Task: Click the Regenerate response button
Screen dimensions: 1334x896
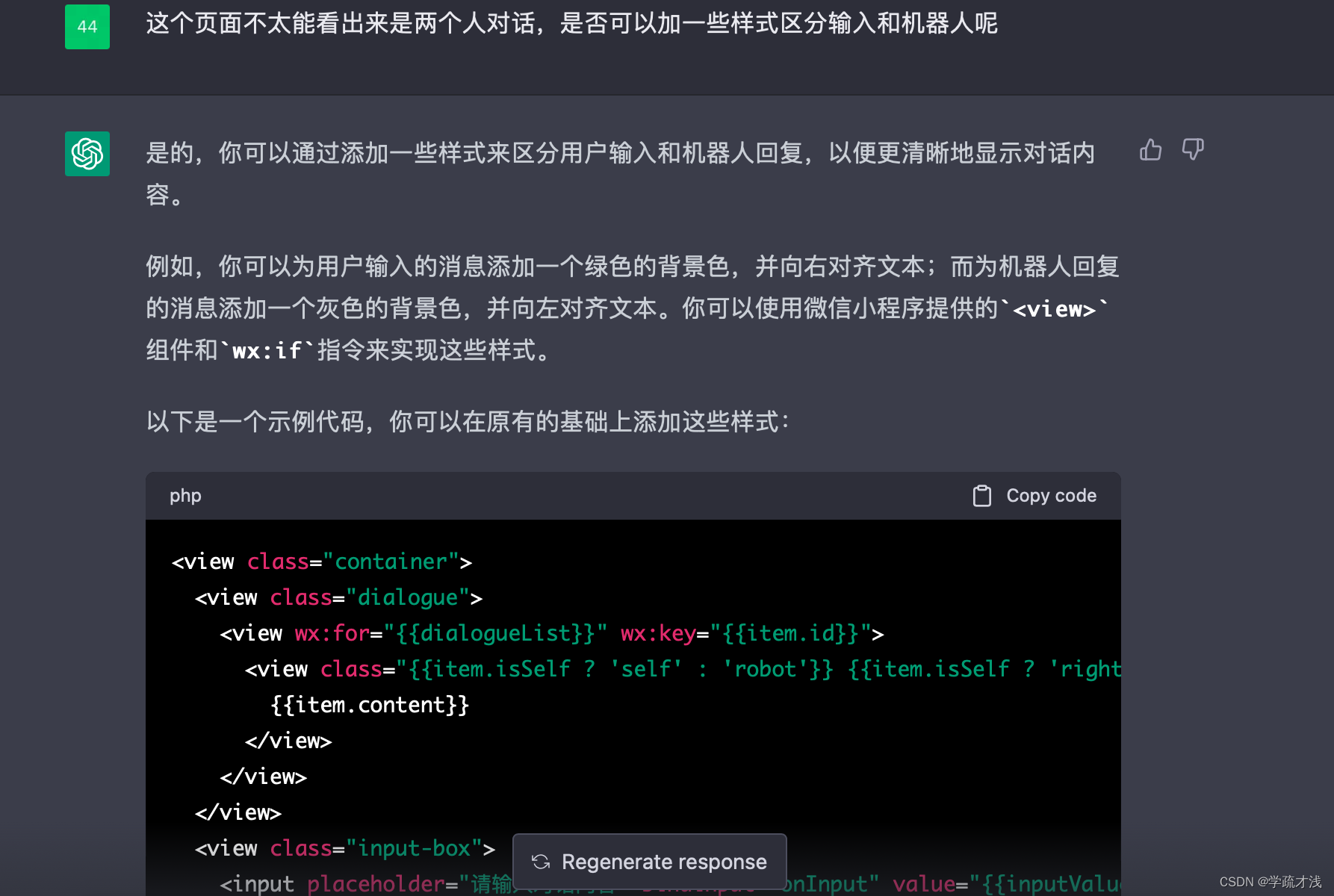Action: tap(649, 862)
